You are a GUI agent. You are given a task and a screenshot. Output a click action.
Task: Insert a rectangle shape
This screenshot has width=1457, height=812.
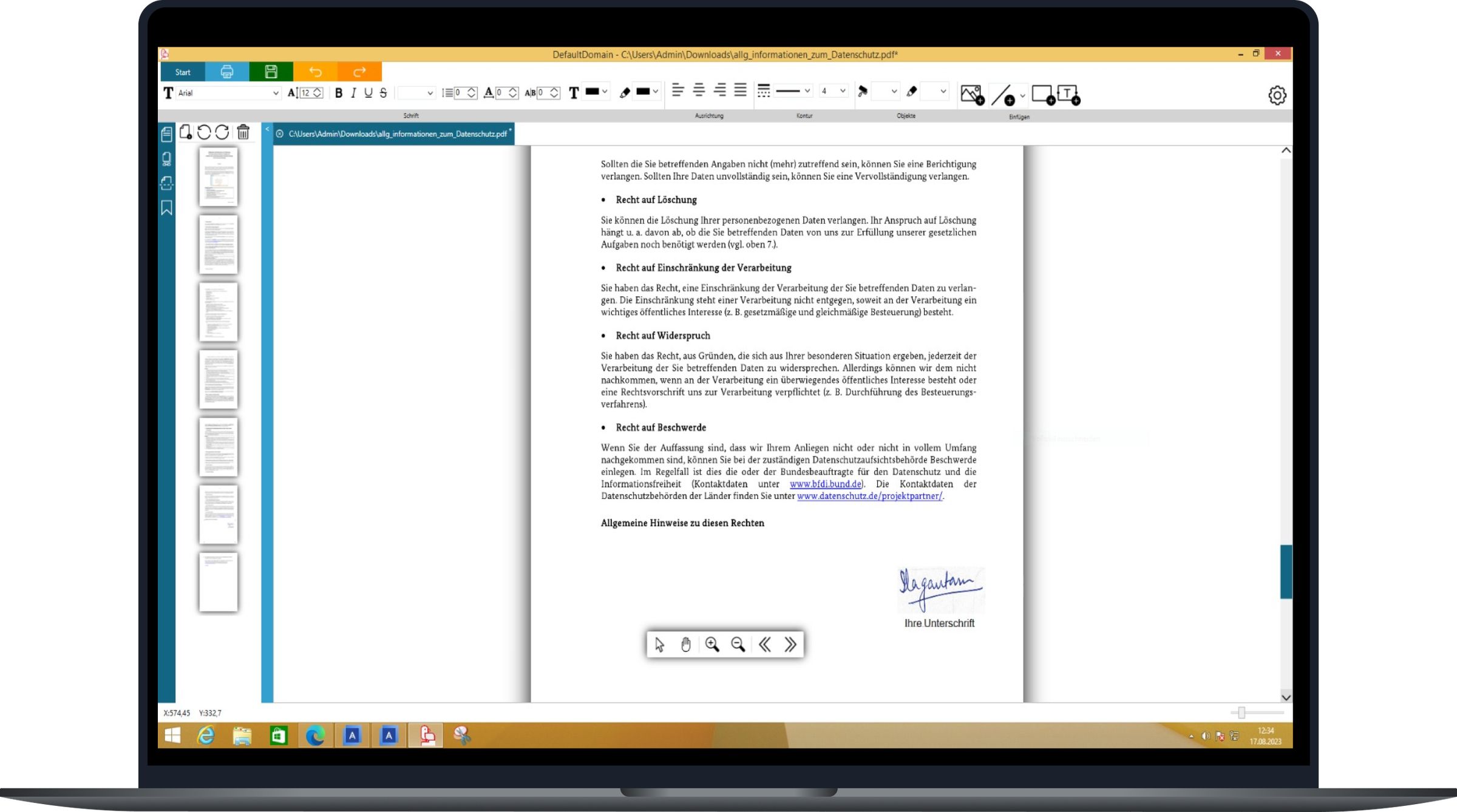(1043, 95)
